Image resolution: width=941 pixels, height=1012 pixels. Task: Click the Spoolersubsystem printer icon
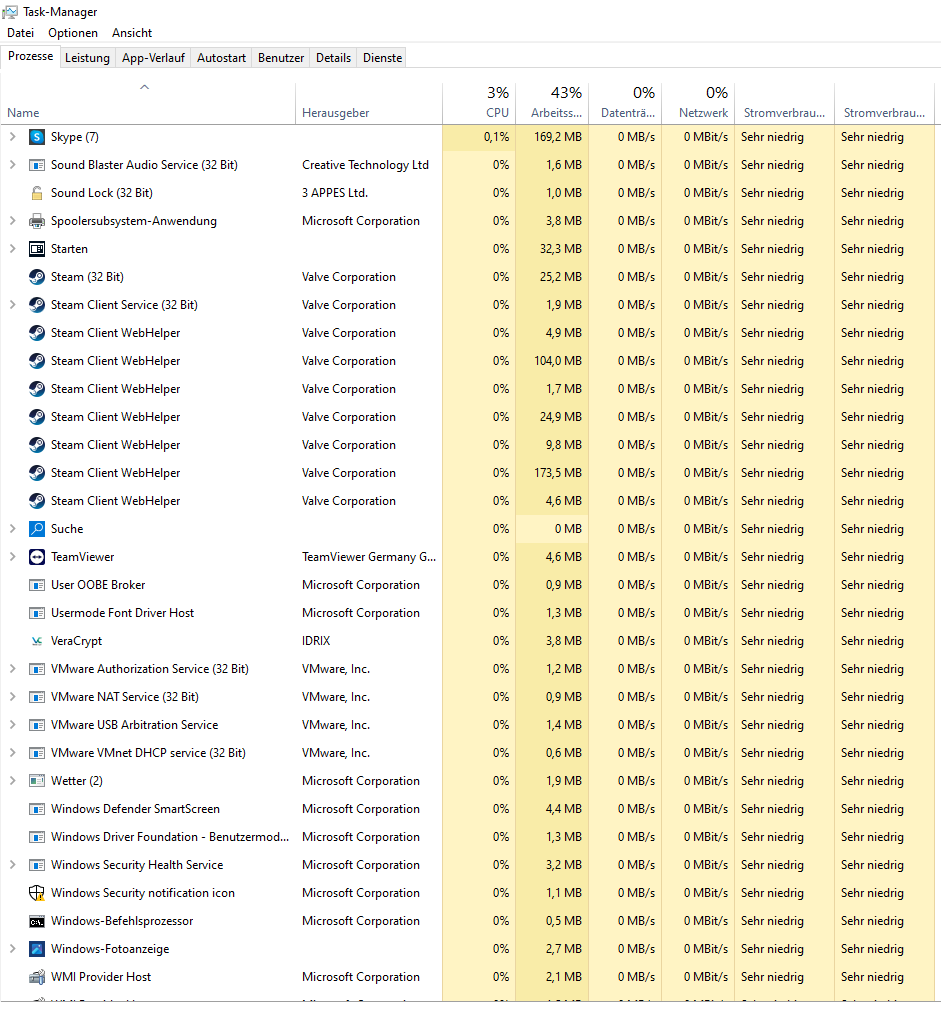click(37, 221)
